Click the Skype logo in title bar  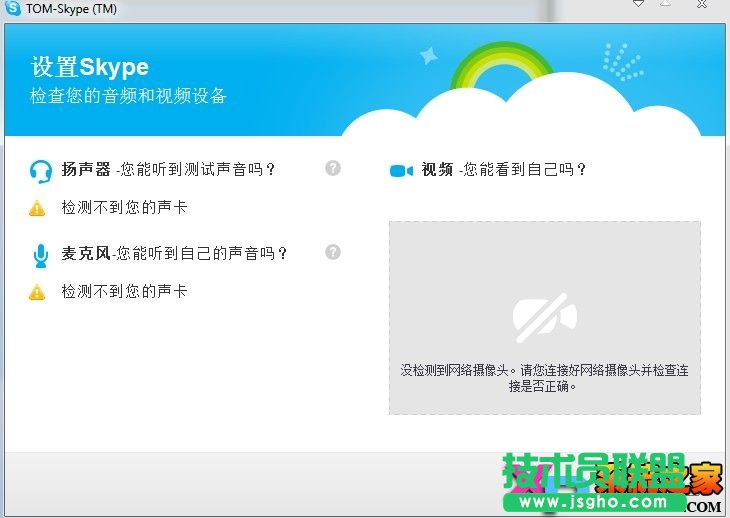pos(12,8)
